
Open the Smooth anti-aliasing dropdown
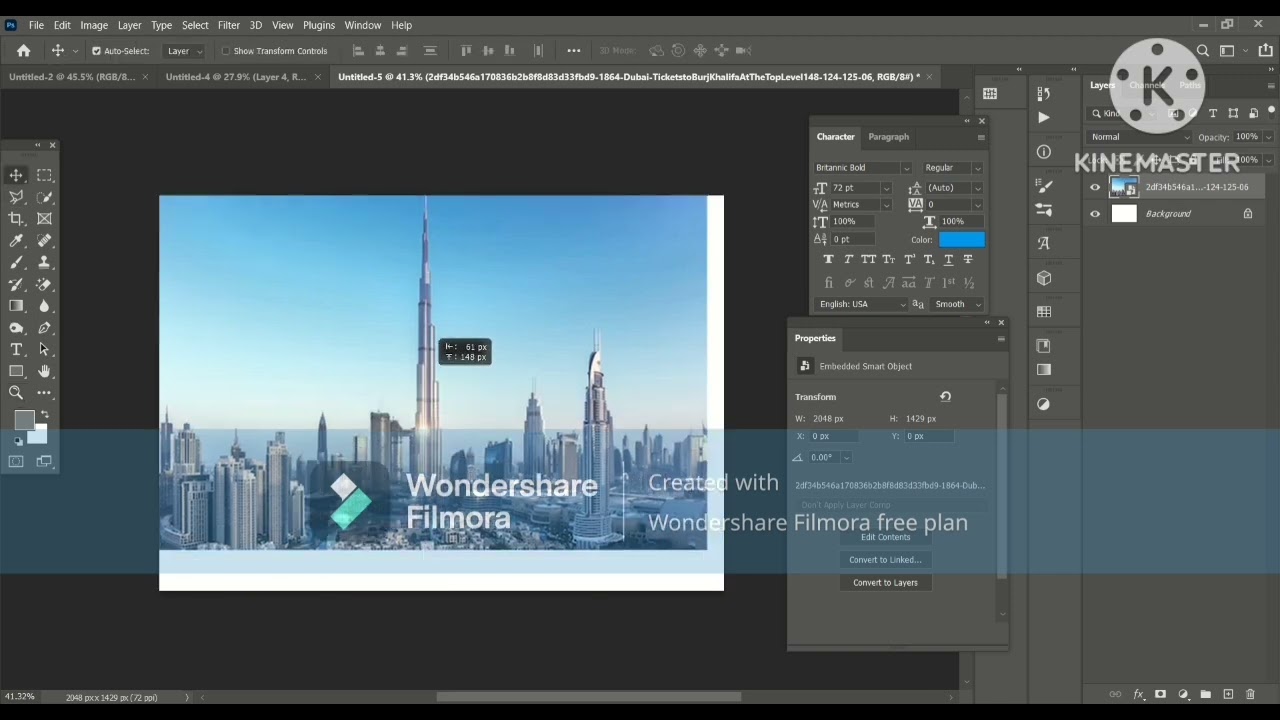(957, 304)
